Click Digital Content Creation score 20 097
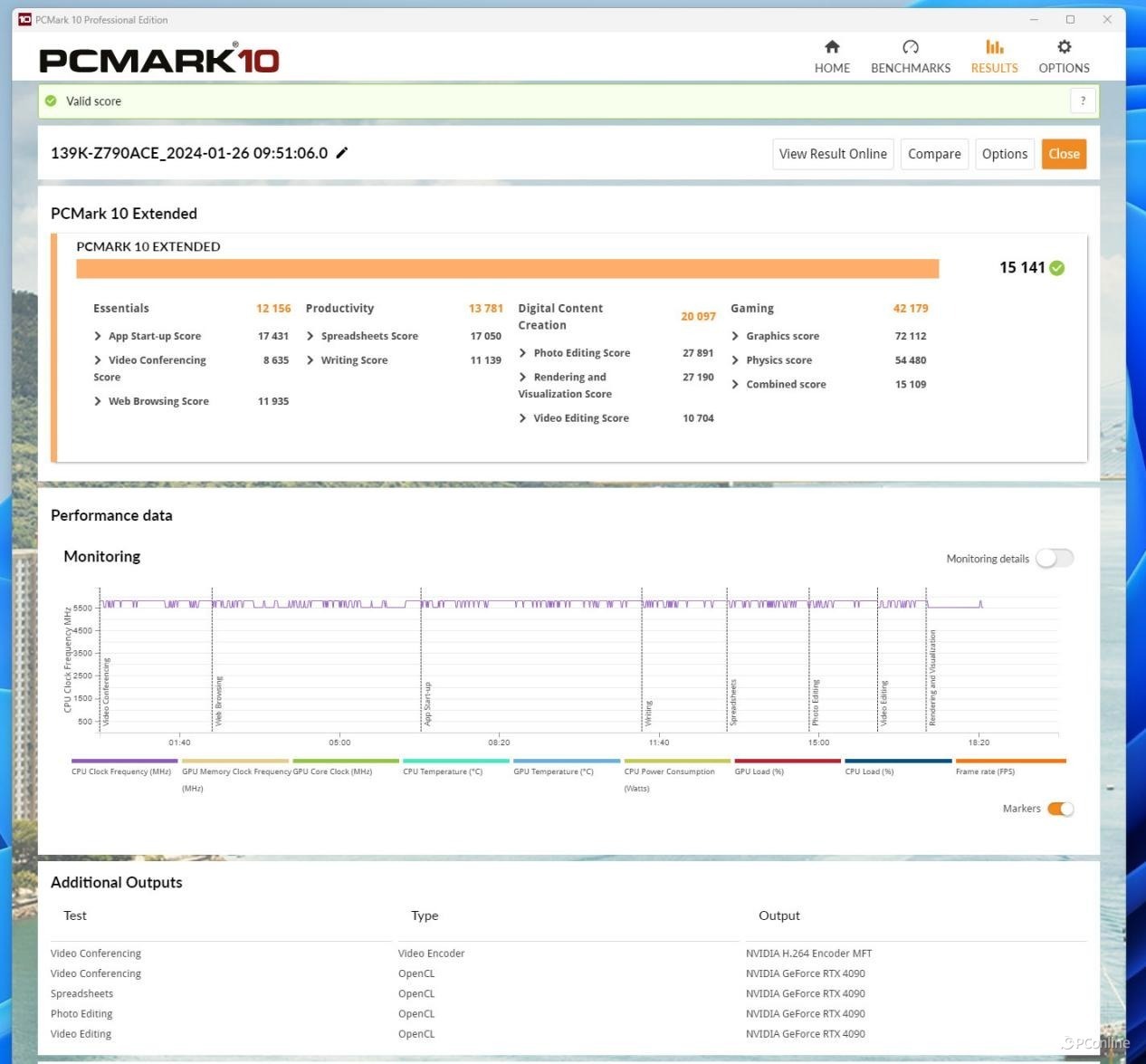Screen dimensions: 1146x1064 coord(698,317)
